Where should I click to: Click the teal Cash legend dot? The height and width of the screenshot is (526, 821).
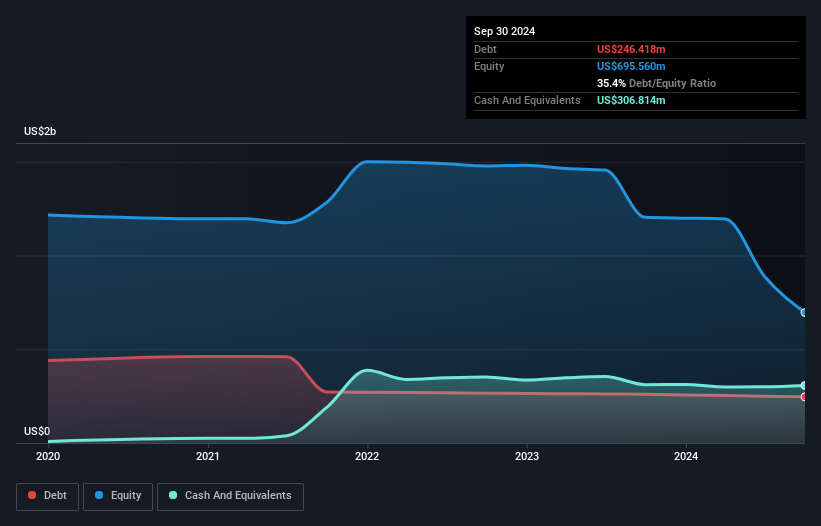[x=173, y=495]
